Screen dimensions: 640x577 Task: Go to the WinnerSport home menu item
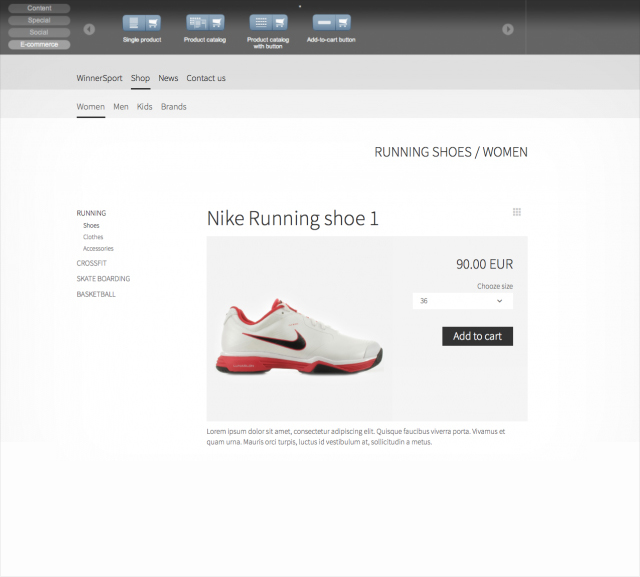99,78
